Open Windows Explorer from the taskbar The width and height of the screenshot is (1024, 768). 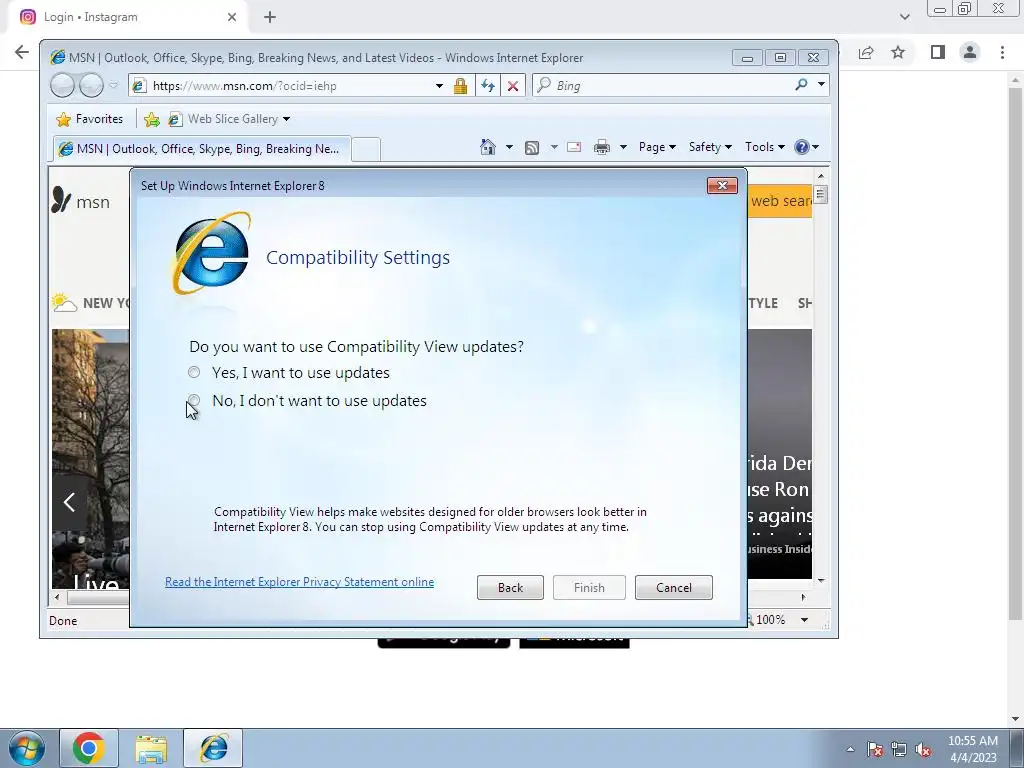point(151,748)
